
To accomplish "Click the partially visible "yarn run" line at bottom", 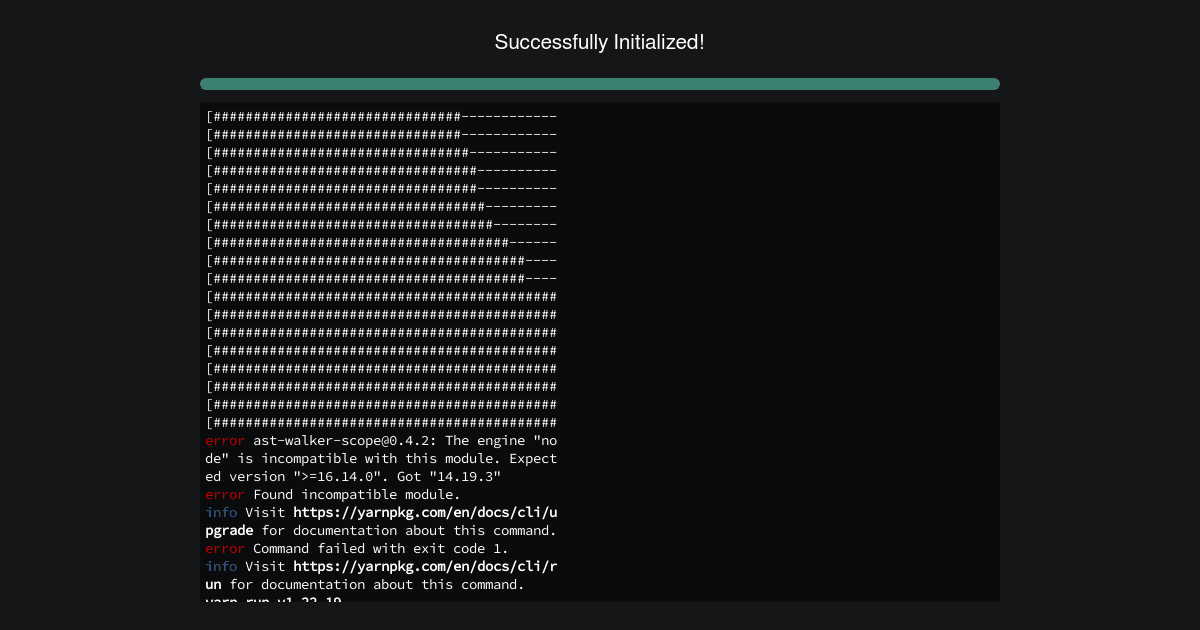I will pyautogui.click(x=274, y=599).
